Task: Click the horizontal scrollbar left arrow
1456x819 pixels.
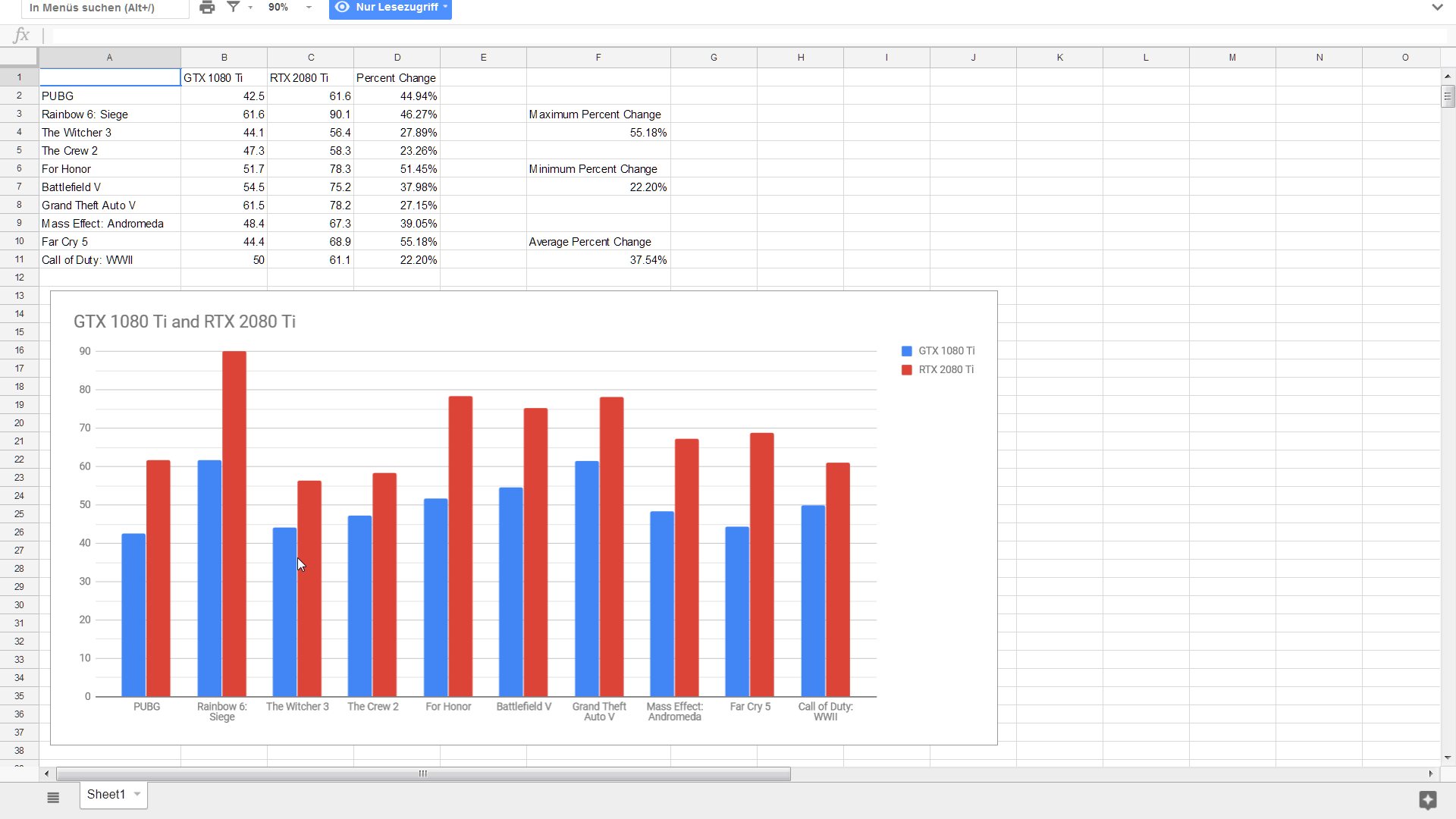Action: (x=47, y=773)
